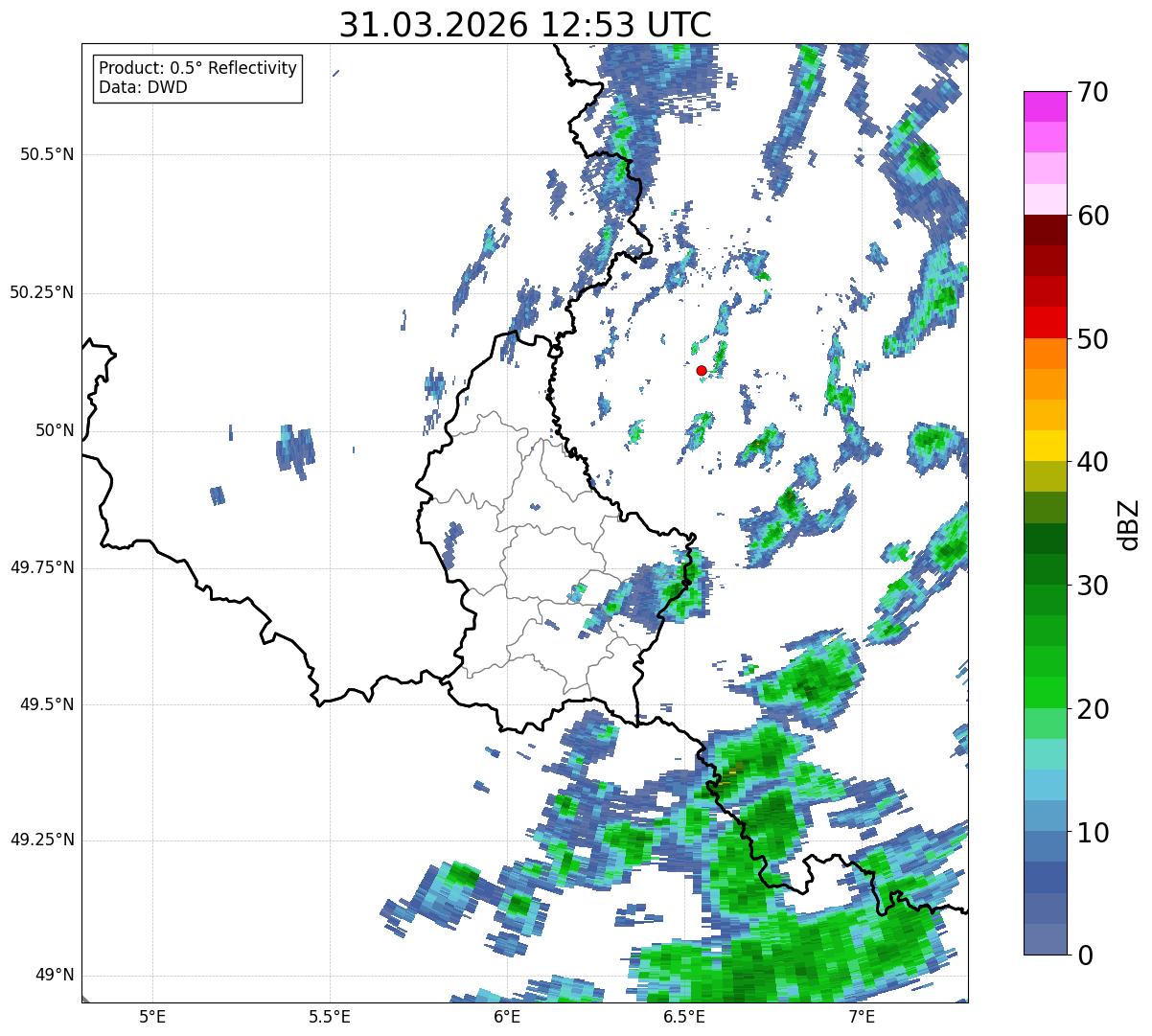Click the colorbar tick label 30
This screenshot has height=1036, width=1152.
click(x=1093, y=586)
